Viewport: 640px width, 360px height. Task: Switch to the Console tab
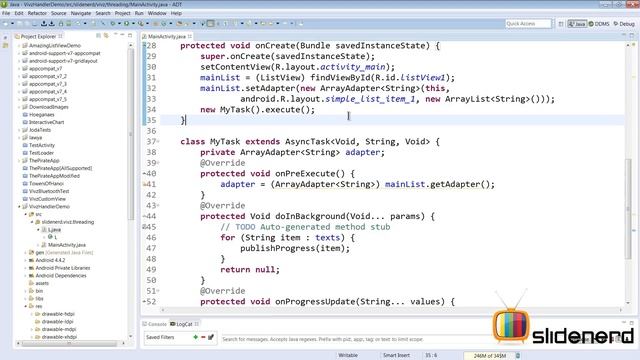[154, 324]
